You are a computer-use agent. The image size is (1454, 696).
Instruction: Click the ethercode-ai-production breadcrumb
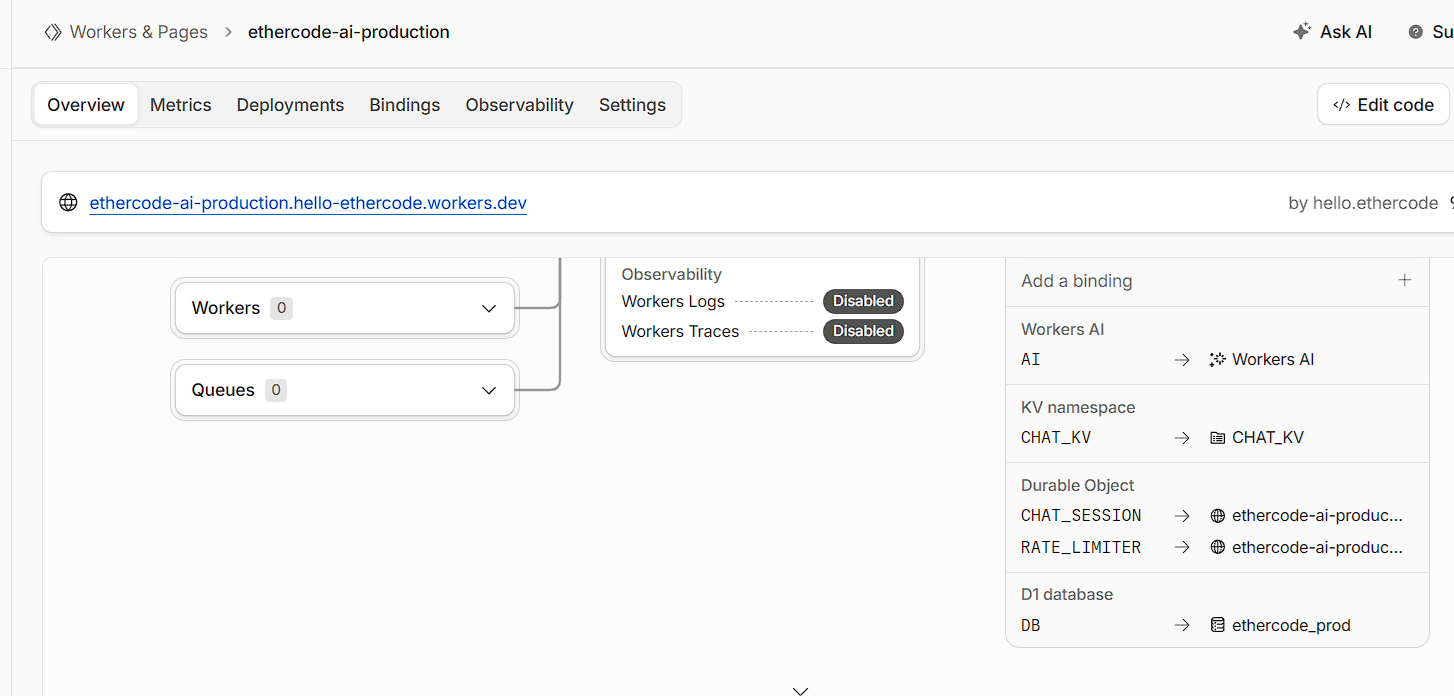click(x=349, y=32)
